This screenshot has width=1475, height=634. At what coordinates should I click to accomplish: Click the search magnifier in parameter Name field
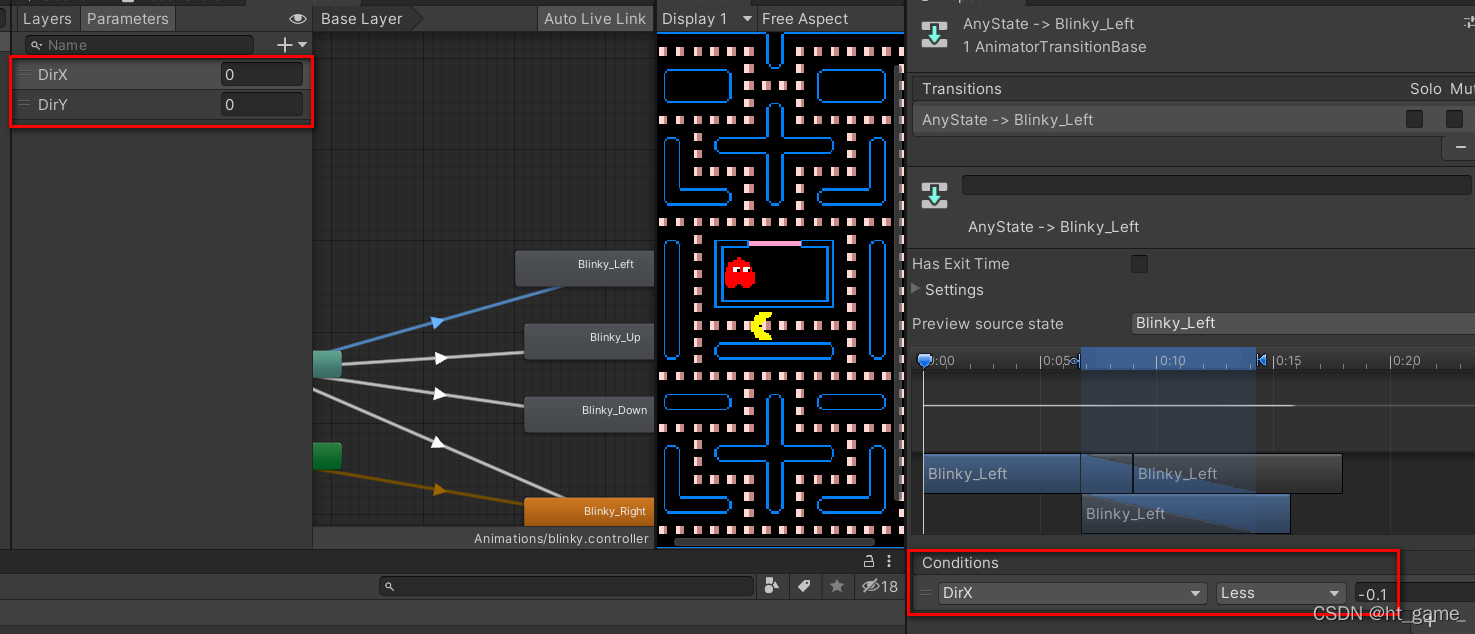tap(37, 45)
